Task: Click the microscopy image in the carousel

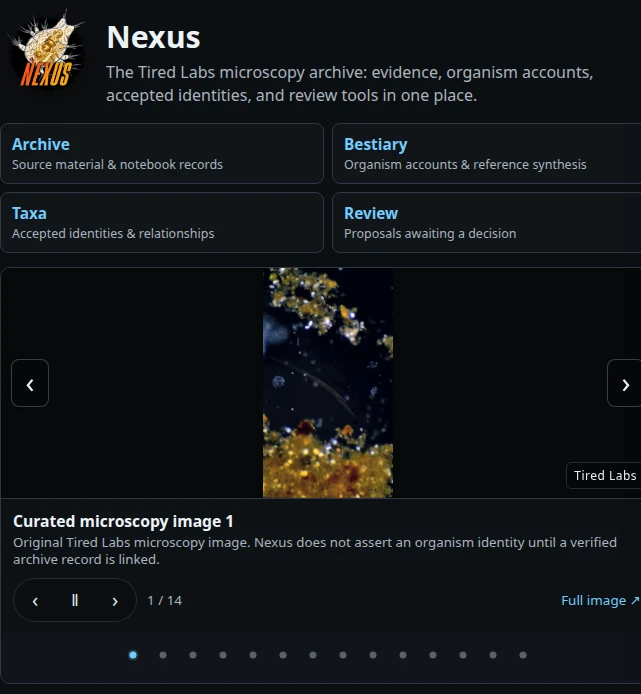Action: 328,383
